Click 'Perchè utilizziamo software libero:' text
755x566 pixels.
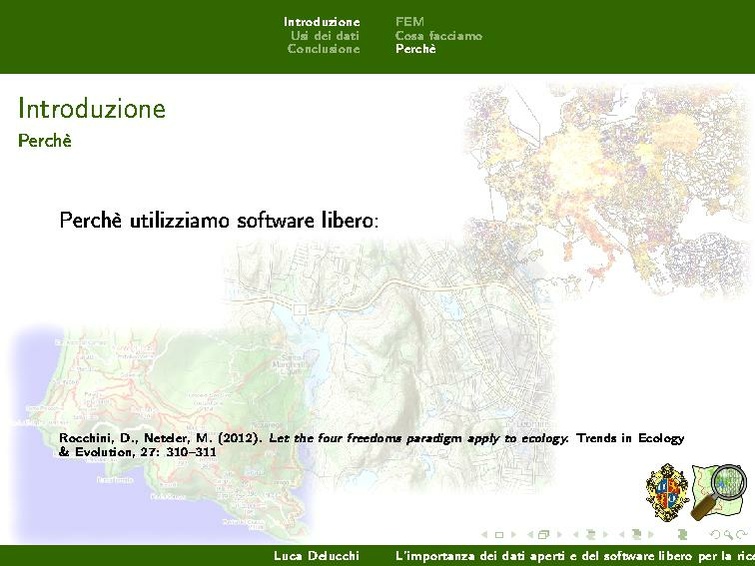tap(219, 220)
